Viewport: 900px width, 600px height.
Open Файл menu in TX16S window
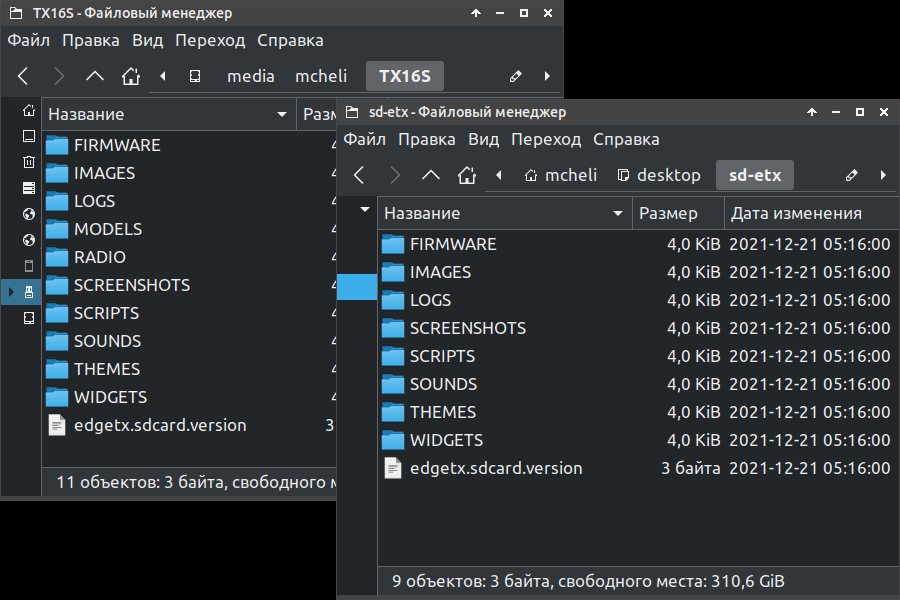29,40
